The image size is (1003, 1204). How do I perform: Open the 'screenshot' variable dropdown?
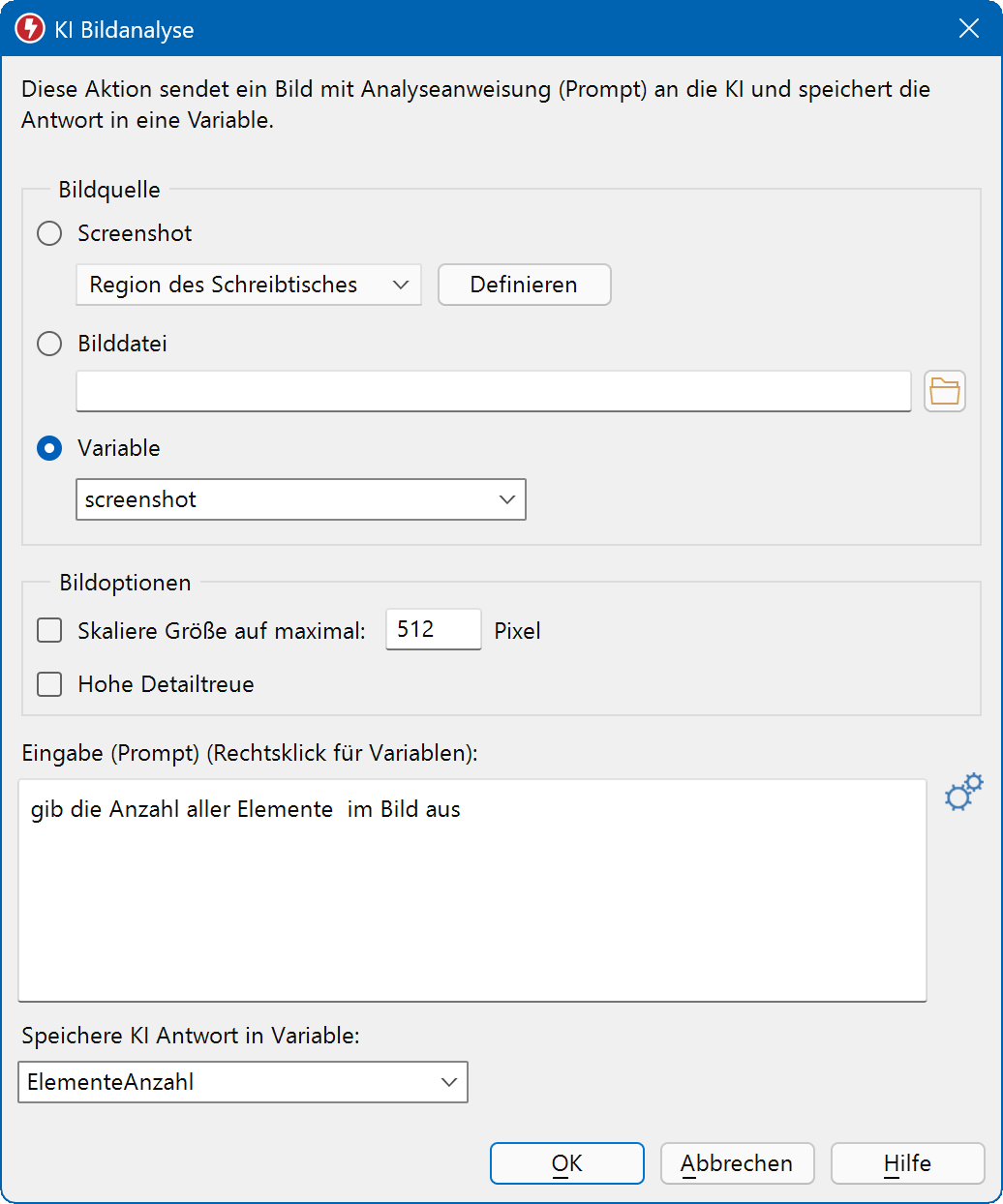coord(300,499)
